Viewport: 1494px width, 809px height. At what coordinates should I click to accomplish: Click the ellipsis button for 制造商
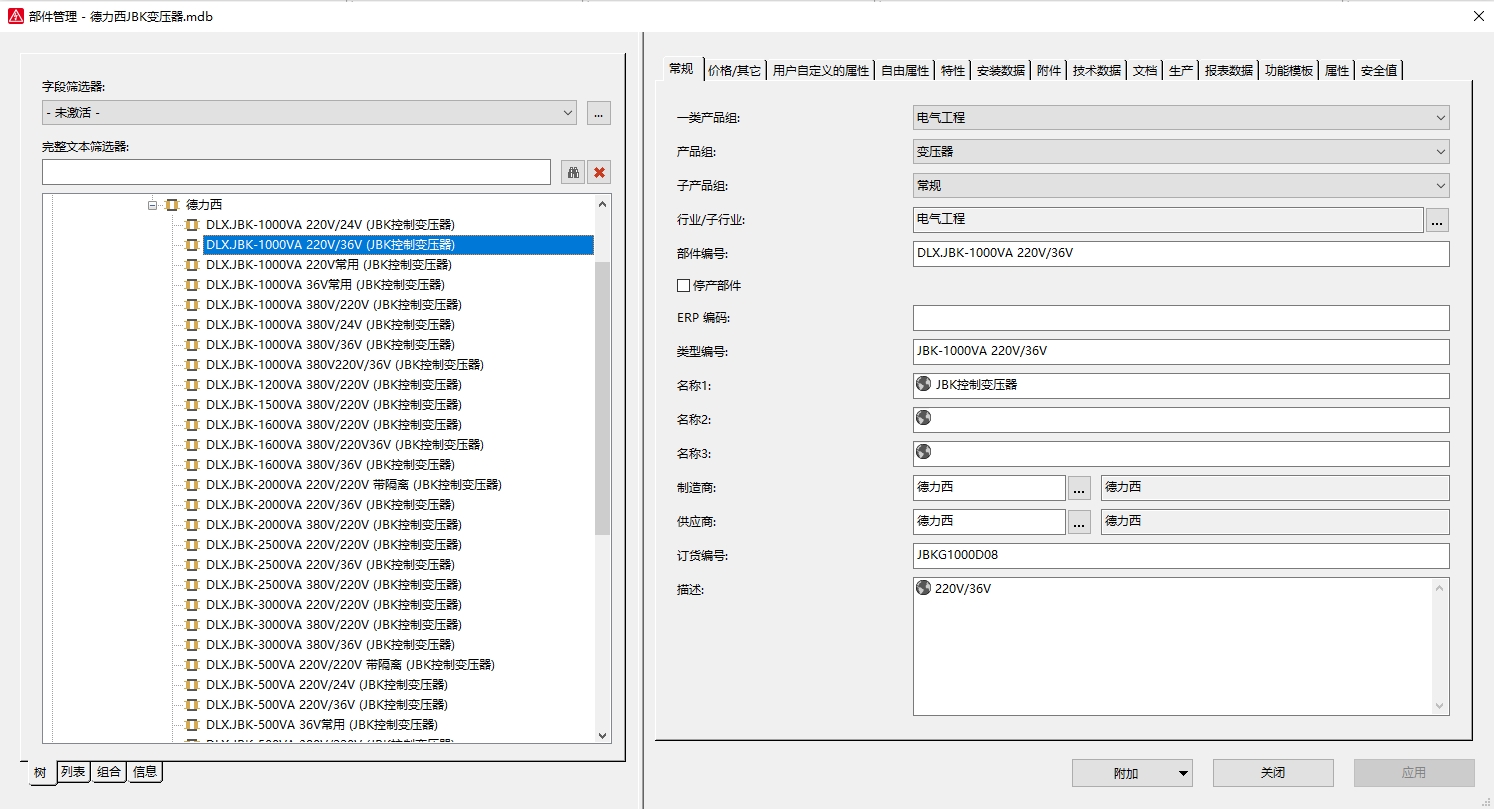click(x=1079, y=488)
